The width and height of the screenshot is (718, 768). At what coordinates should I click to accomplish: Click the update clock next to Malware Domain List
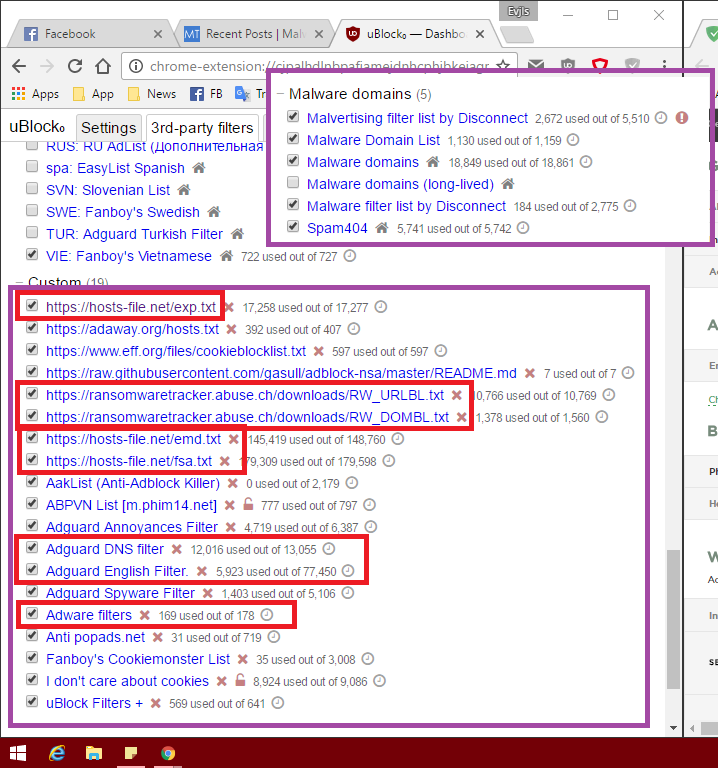point(573,140)
